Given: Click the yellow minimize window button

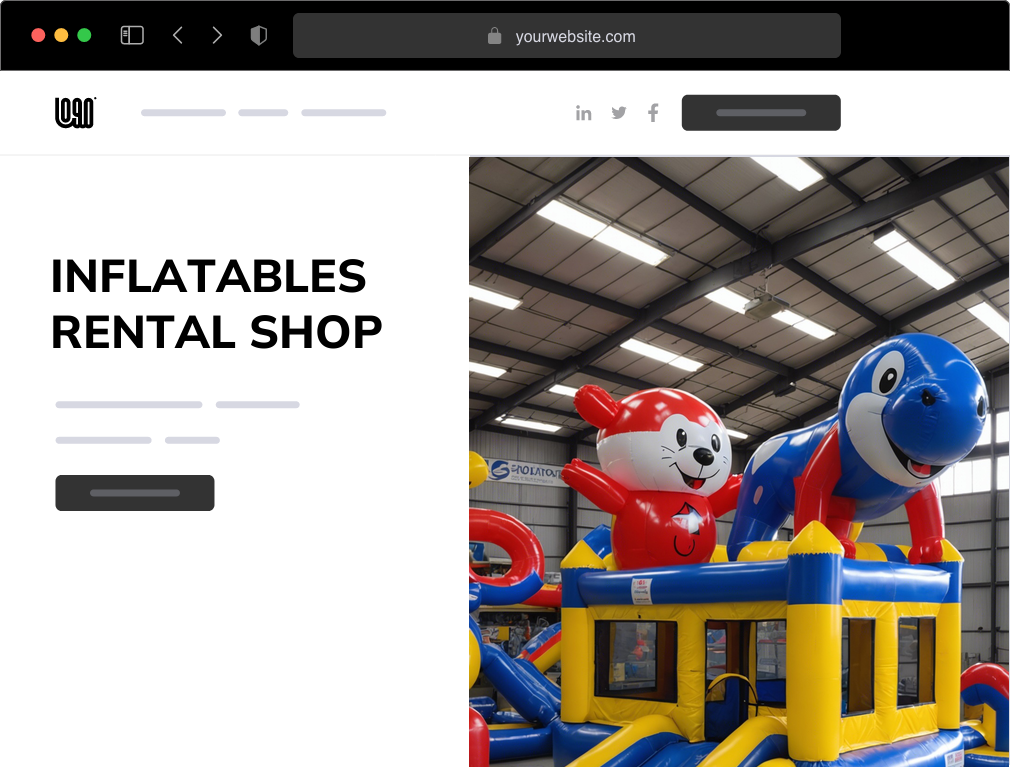Looking at the screenshot, I should pos(61,35).
